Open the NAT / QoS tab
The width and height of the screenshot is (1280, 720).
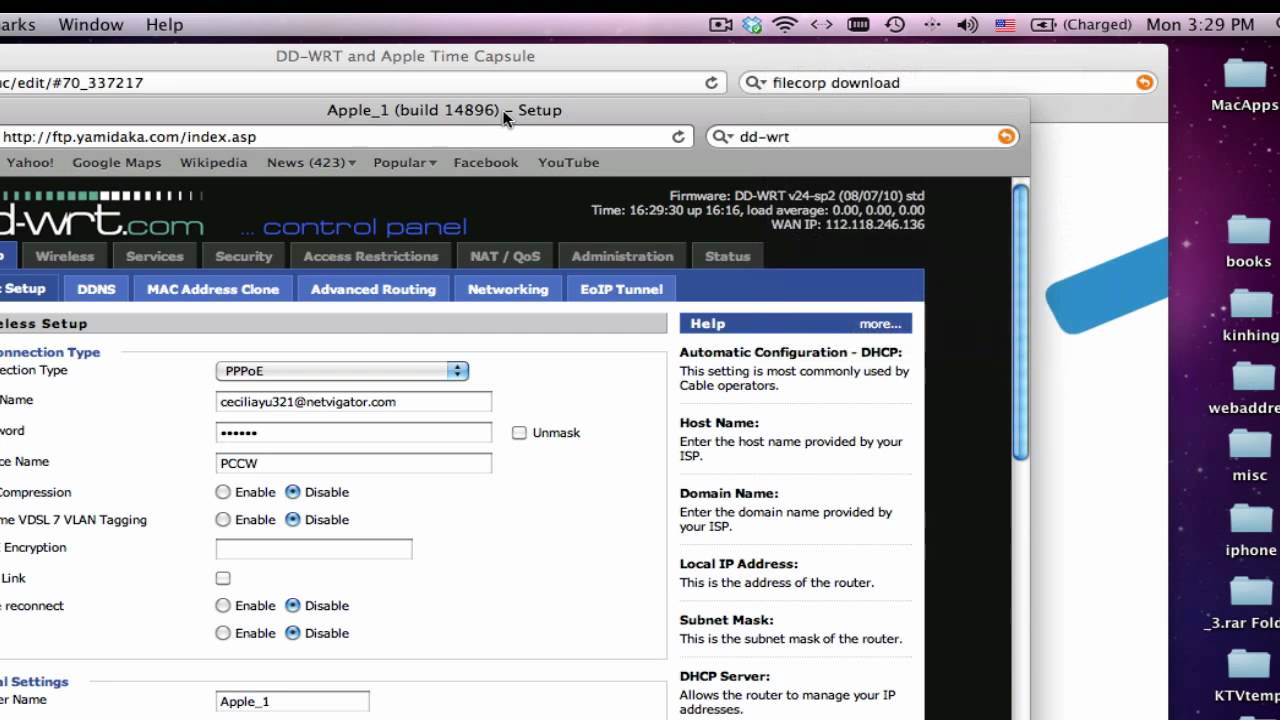tap(505, 257)
